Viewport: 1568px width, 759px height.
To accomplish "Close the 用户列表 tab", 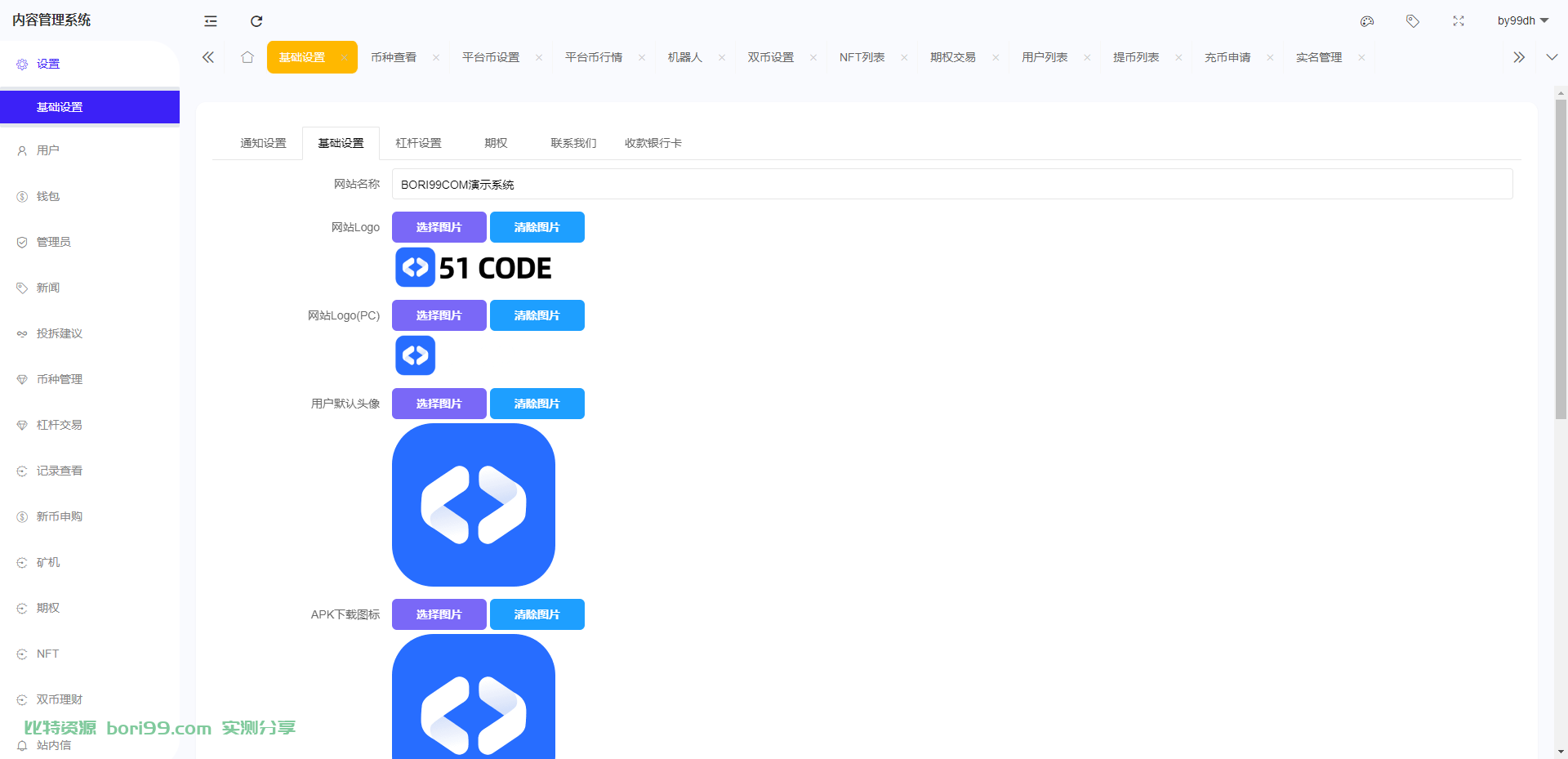I will click(x=1087, y=57).
